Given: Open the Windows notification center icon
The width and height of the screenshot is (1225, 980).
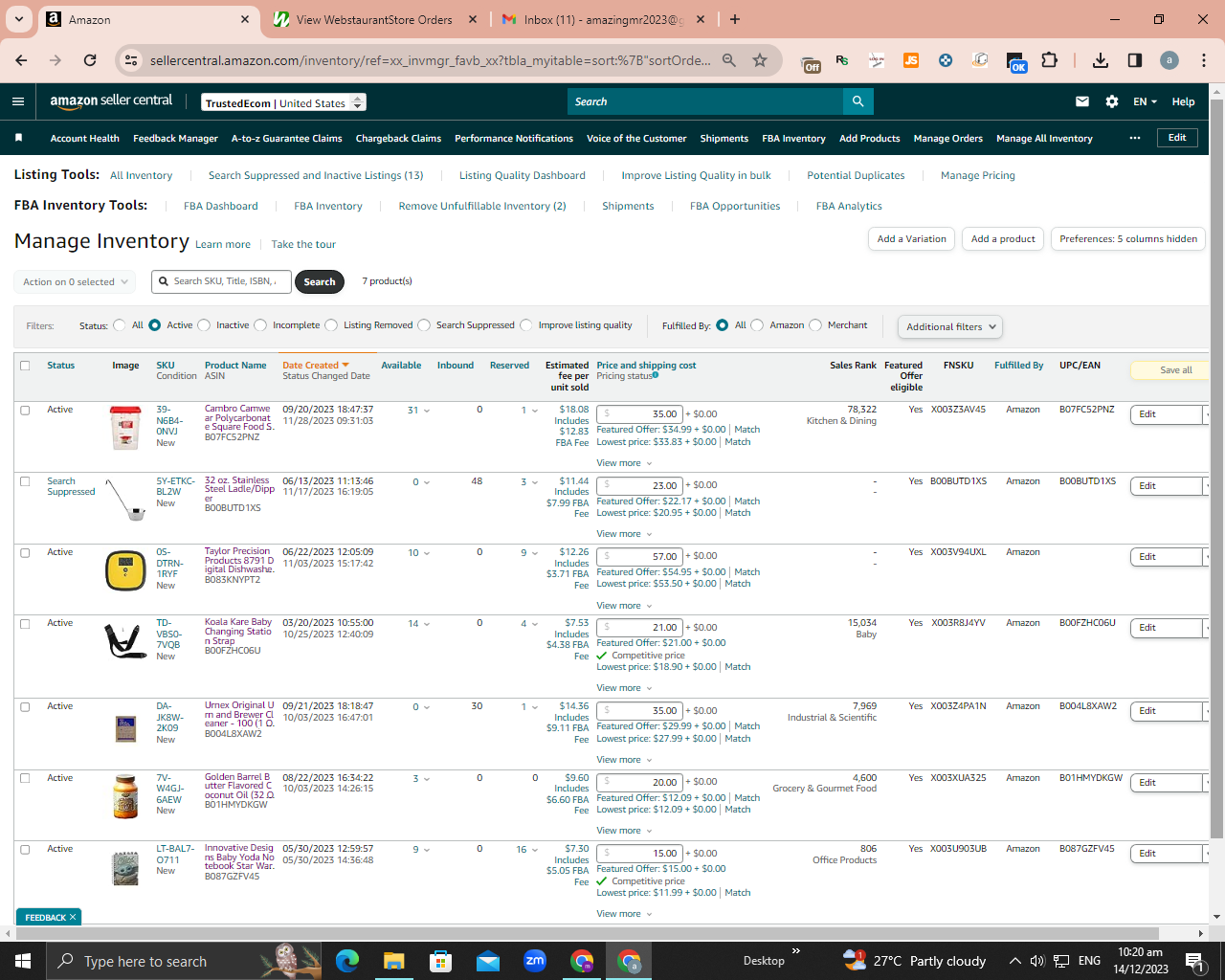Looking at the screenshot, I should (x=1193, y=961).
